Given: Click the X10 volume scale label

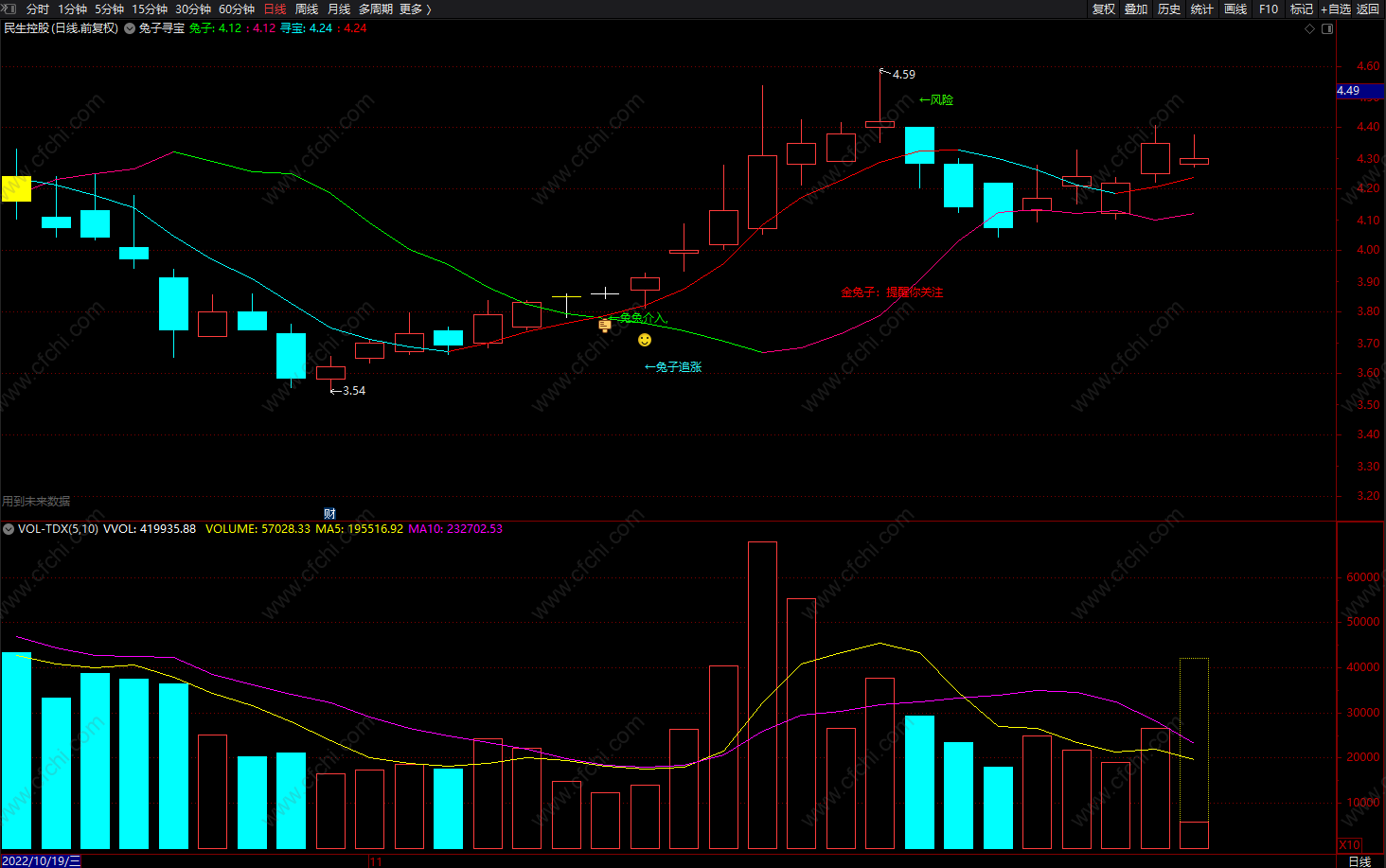Looking at the screenshot, I should 1350,844.
